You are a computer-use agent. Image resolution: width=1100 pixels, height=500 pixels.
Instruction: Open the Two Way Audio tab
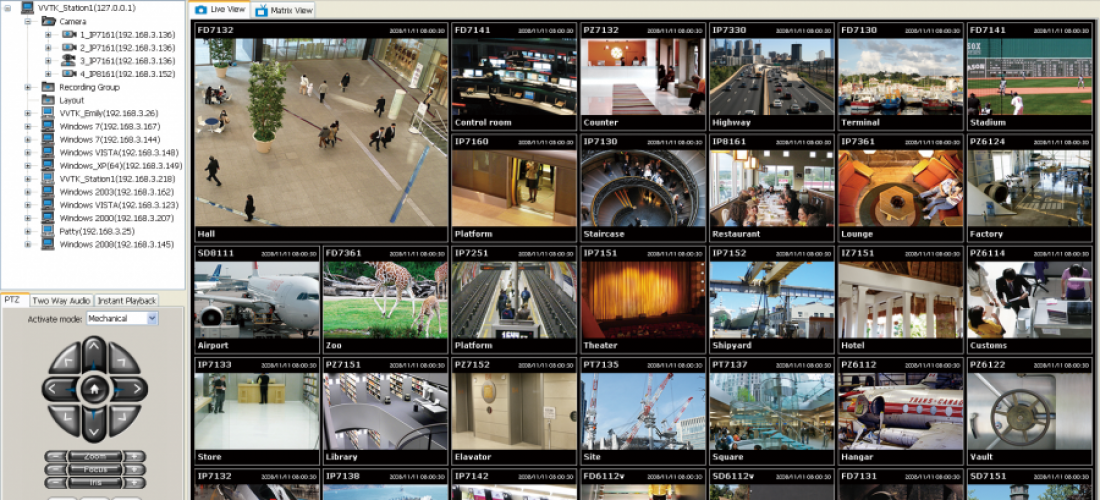62,301
